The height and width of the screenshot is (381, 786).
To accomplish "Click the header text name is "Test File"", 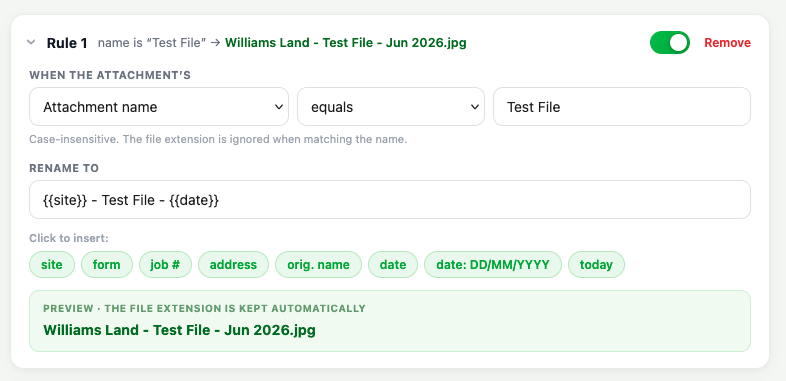I will (152, 43).
